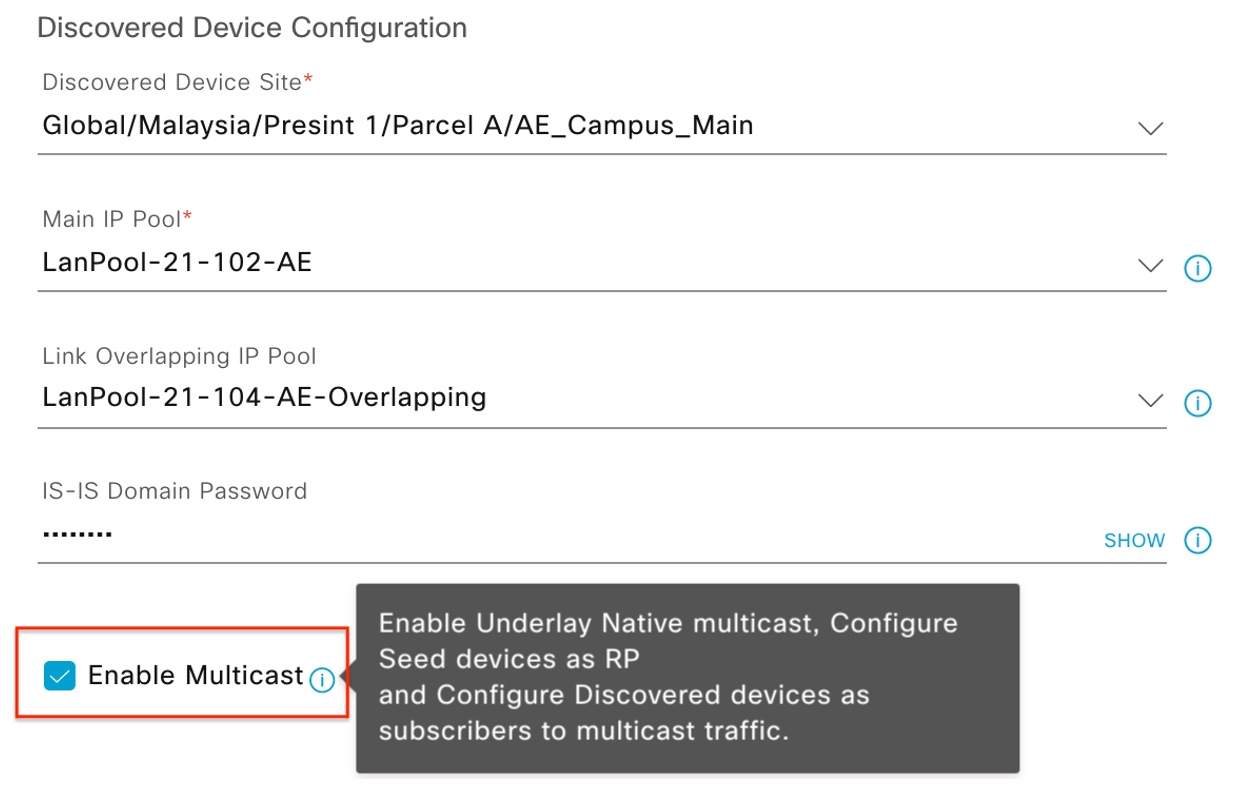Click the info icon beside LanPool-21-102-AE
This screenshot has width=1236, height=795.
(x=1198, y=267)
